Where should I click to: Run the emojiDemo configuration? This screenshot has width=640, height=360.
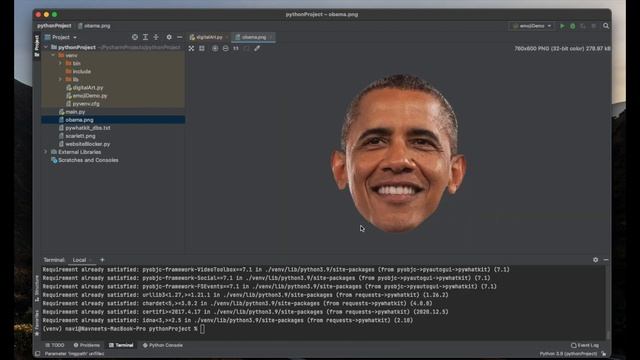coord(562,26)
